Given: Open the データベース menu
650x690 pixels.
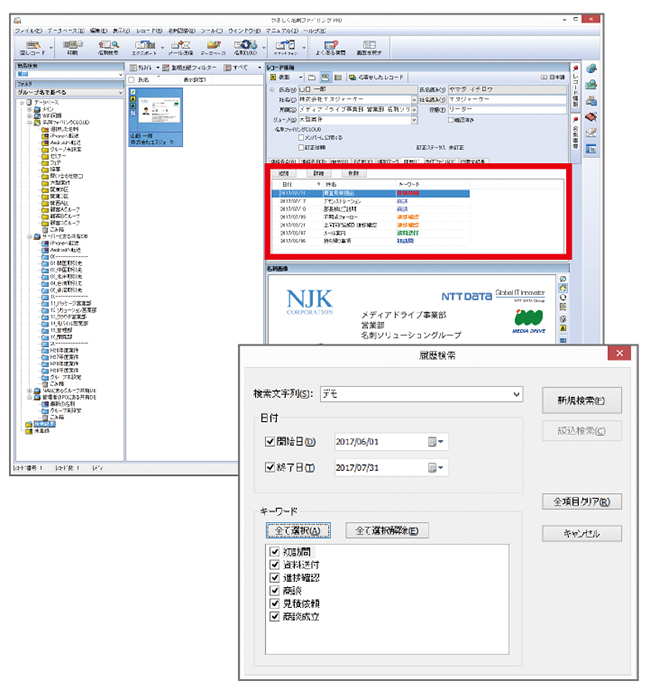Looking at the screenshot, I should pos(66,31).
